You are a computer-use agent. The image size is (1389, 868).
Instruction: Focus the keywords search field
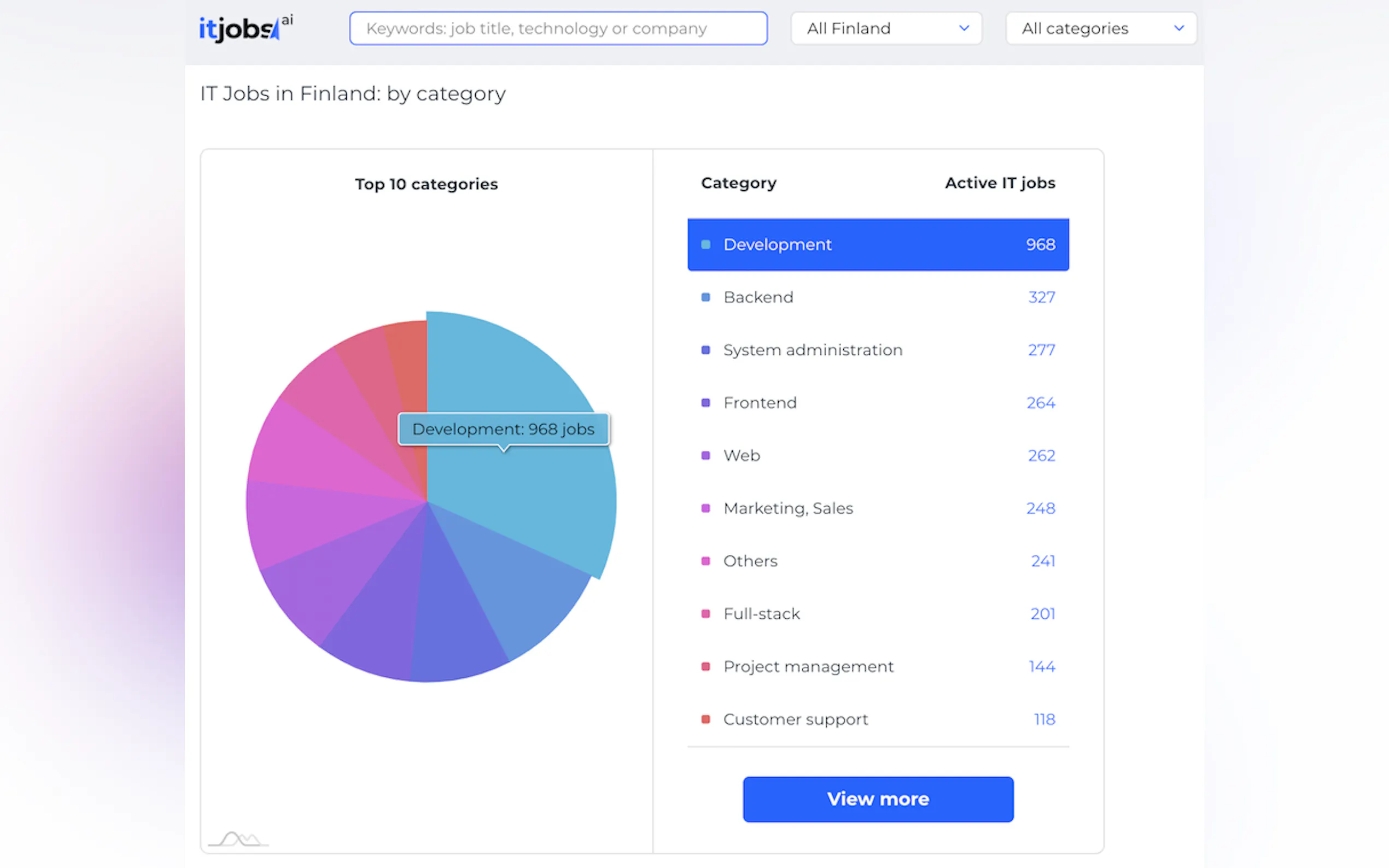(x=558, y=28)
